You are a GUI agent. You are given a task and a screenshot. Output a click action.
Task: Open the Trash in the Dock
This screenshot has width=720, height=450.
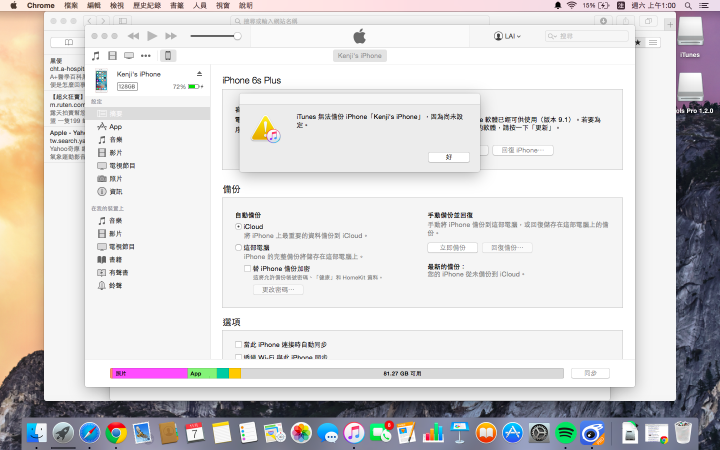tap(683, 433)
